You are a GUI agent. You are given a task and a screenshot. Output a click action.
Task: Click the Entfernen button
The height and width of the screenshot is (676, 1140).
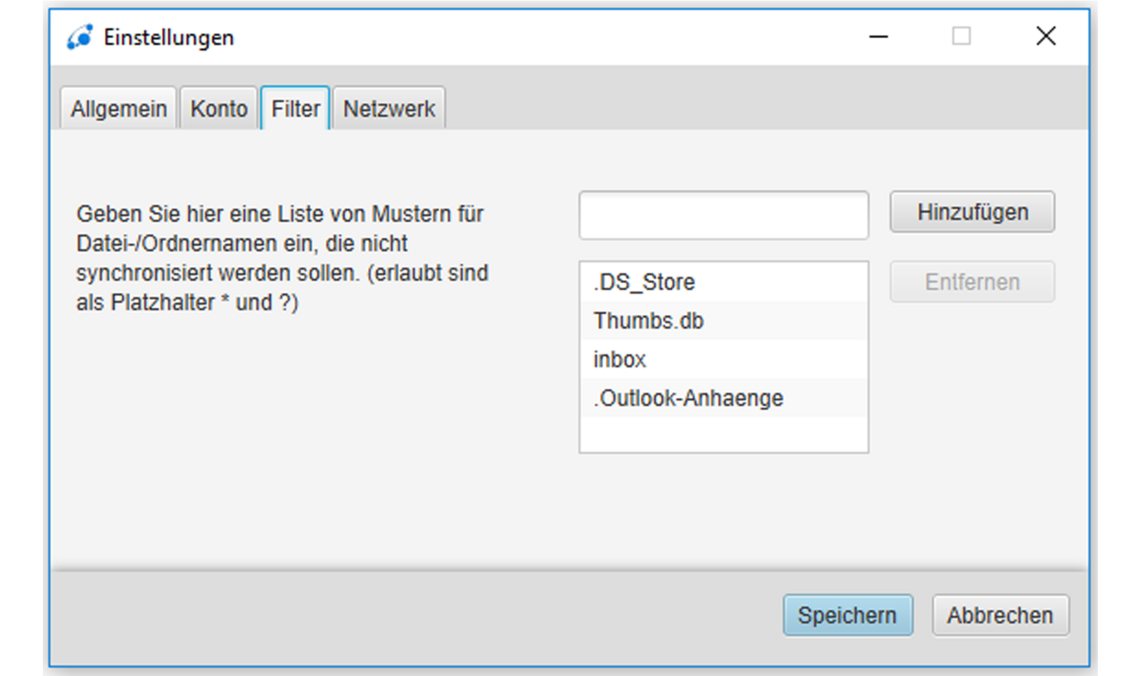click(971, 281)
